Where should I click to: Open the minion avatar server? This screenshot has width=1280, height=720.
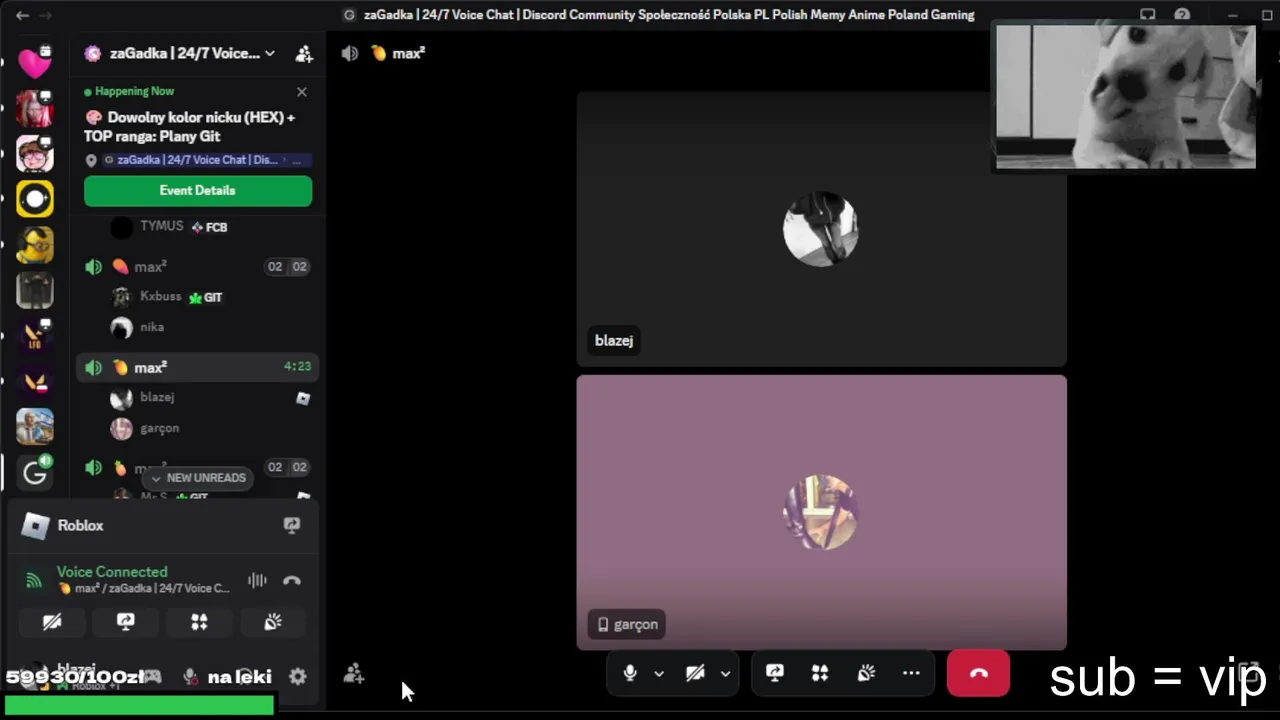click(x=34, y=245)
